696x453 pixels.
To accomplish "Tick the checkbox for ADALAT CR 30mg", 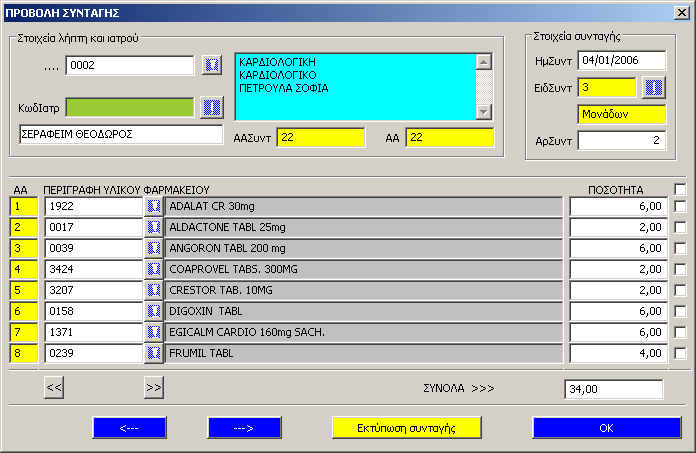I will (x=680, y=206).
